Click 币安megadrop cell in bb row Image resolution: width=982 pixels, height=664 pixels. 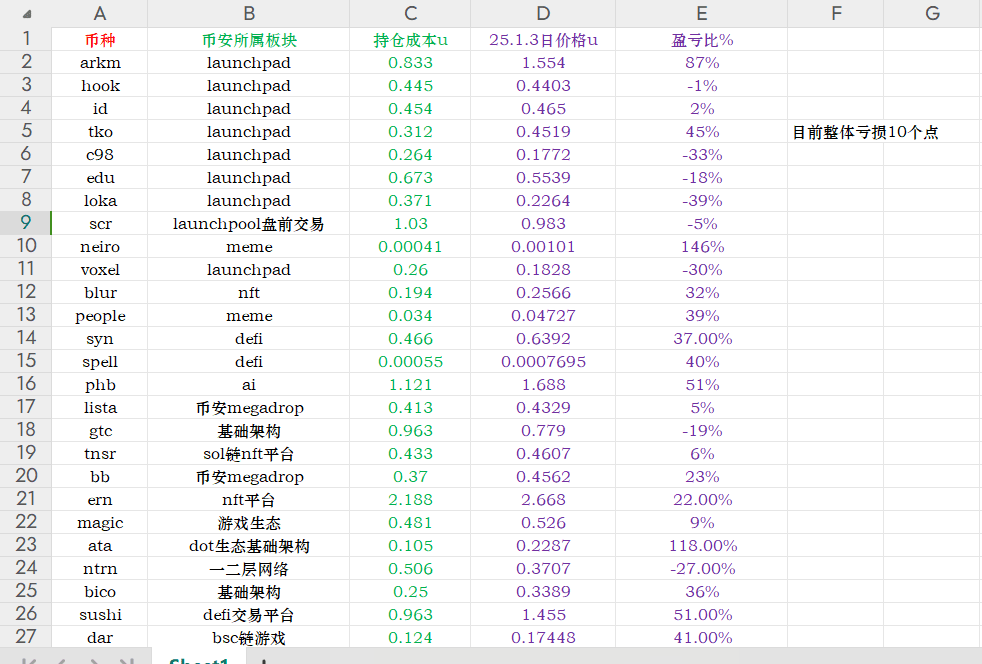[249, 476]
